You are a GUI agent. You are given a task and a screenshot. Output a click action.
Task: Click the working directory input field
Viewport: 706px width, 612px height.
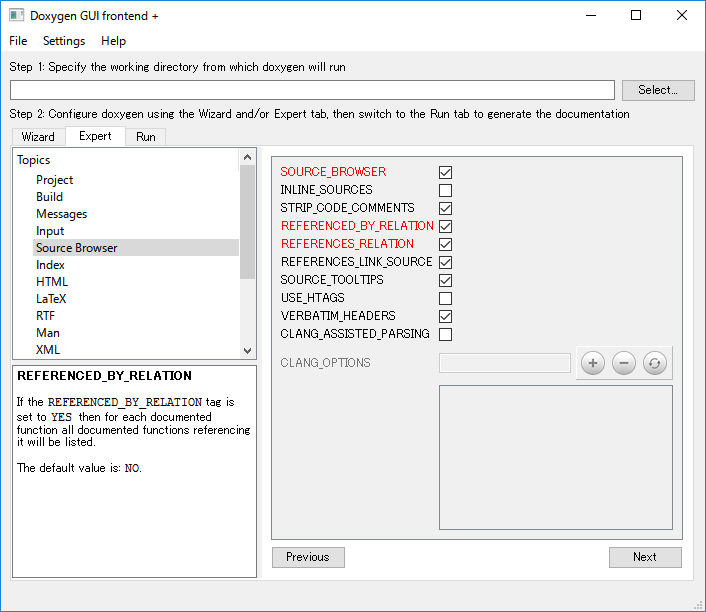tap(312, 90)
